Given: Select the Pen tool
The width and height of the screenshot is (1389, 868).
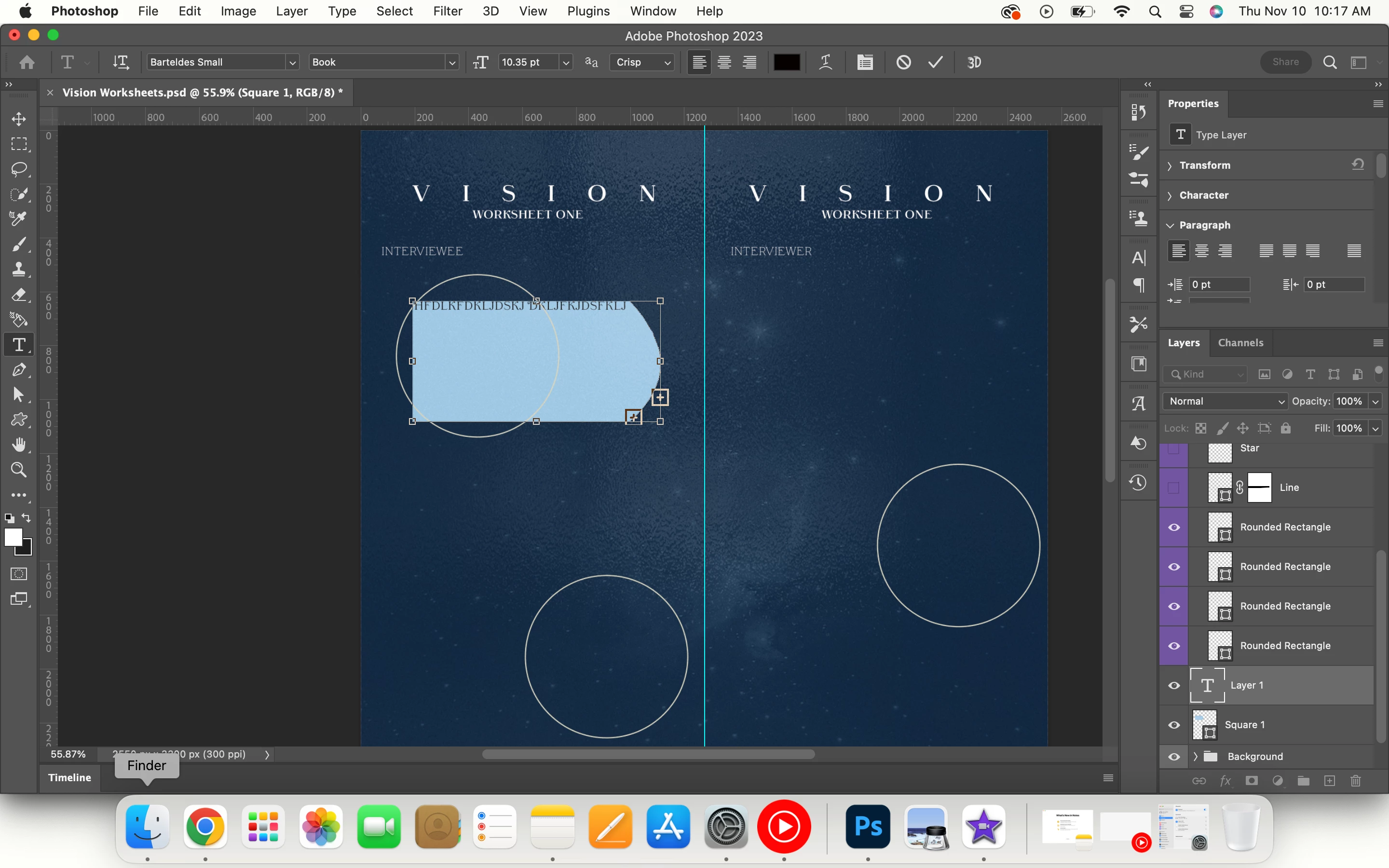Looking at the screenshot, I should point(19,370).
